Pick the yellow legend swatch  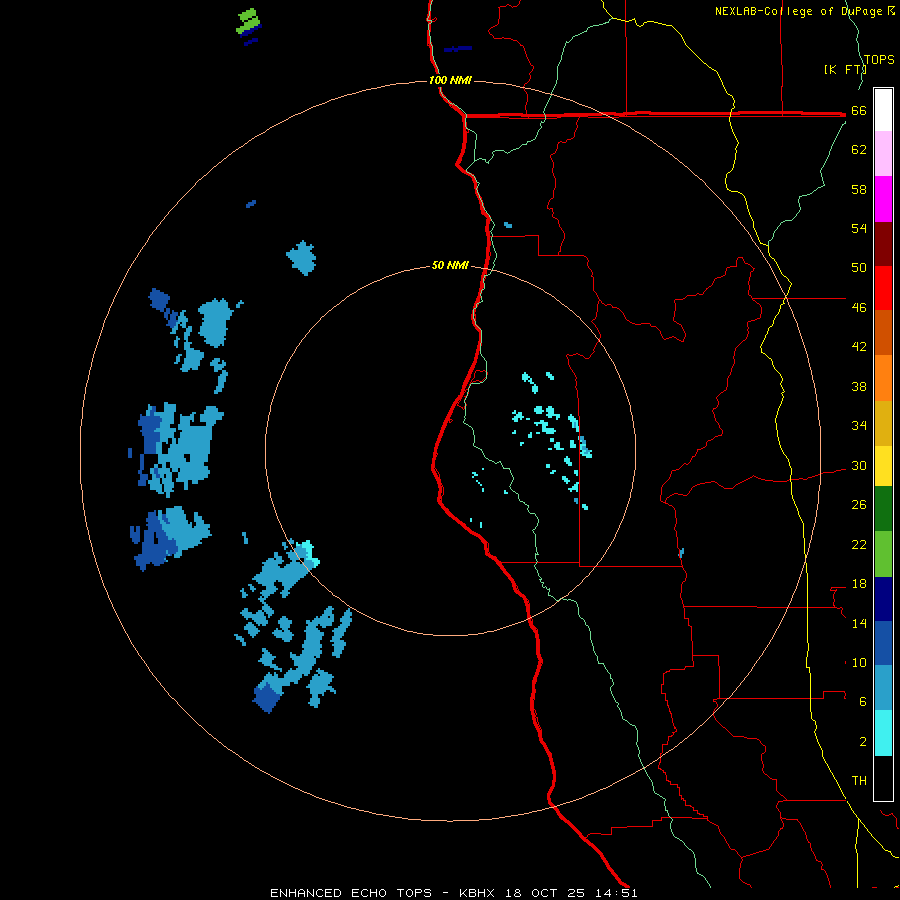coord(883,466)
